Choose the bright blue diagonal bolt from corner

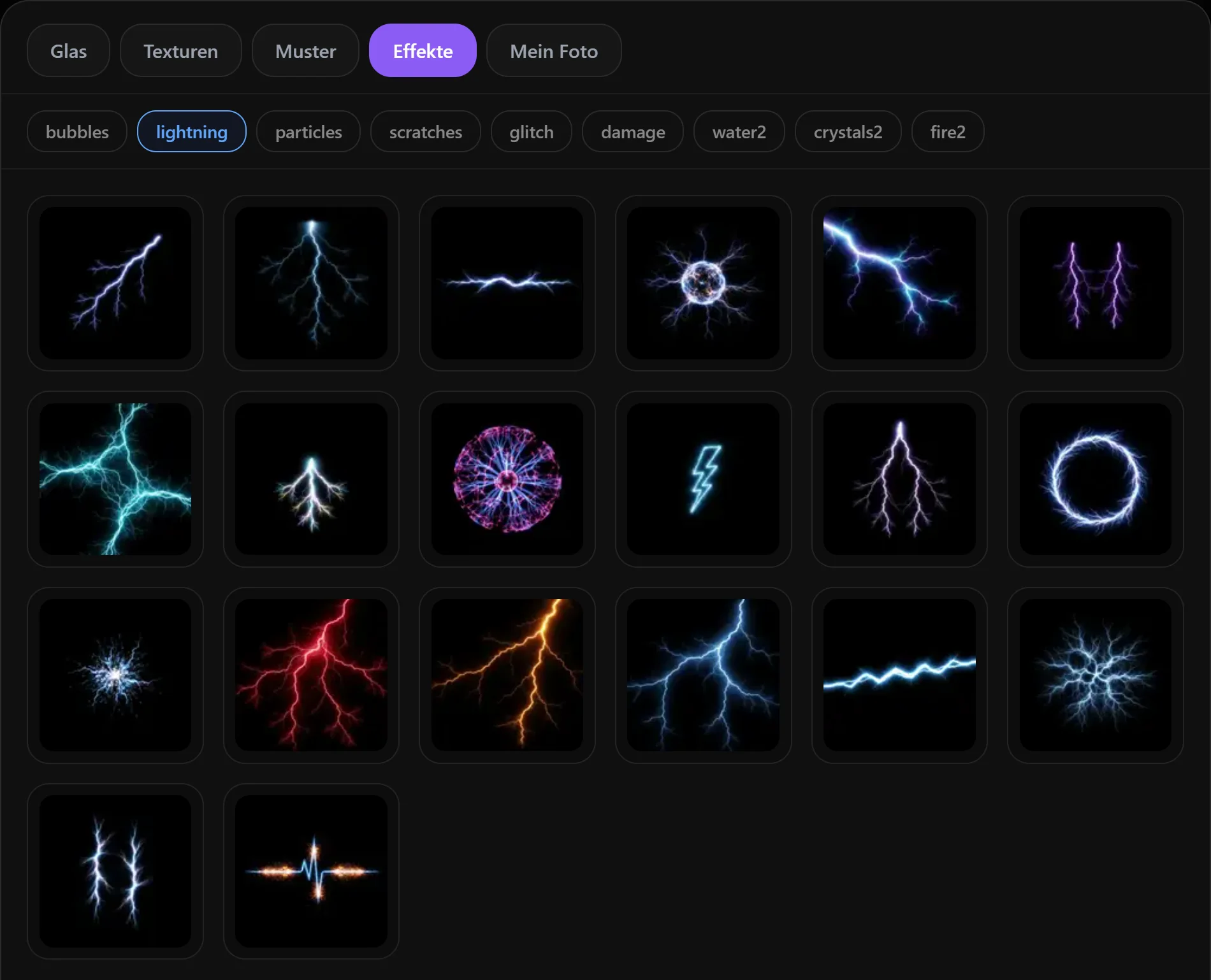tap(899, 283)
